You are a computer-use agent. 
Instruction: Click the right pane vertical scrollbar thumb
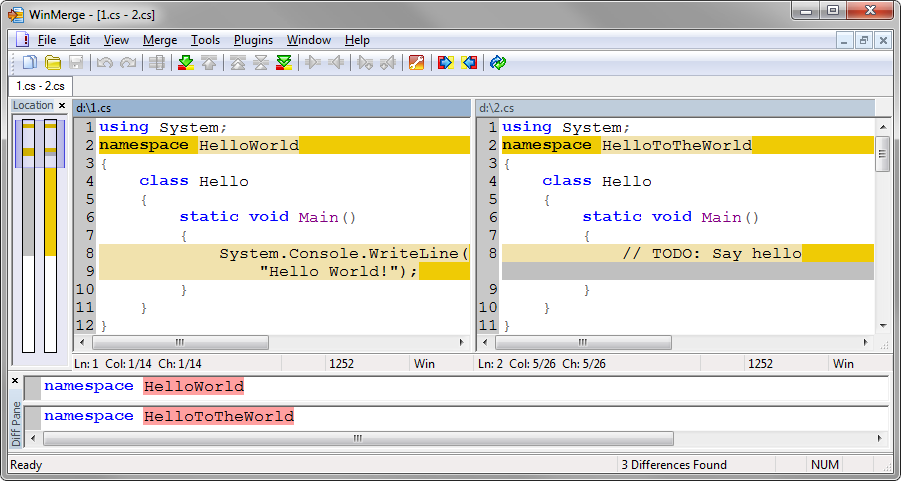[x=883, y=153]
